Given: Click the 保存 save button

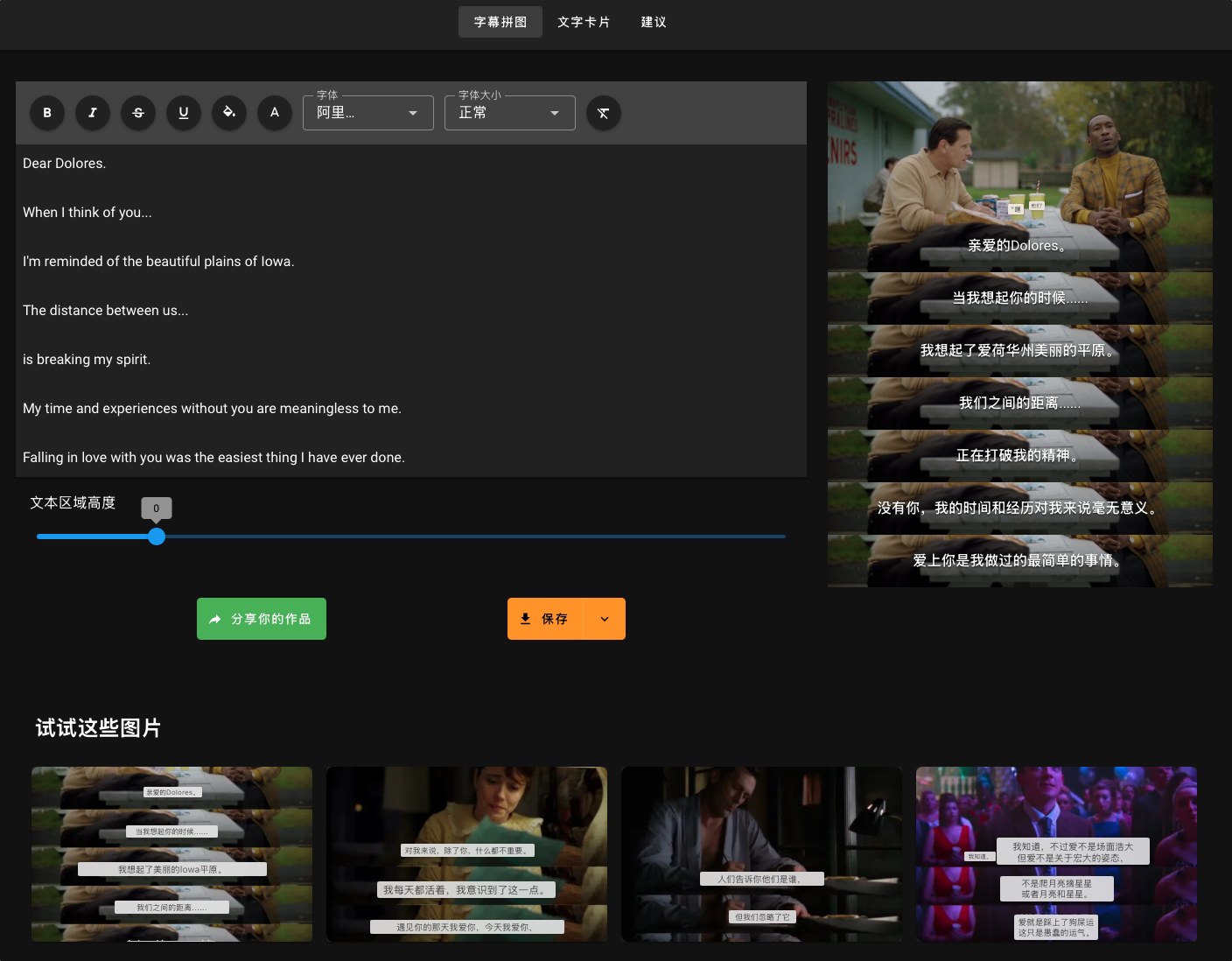Looking at the screenshot, I should 545,619.
